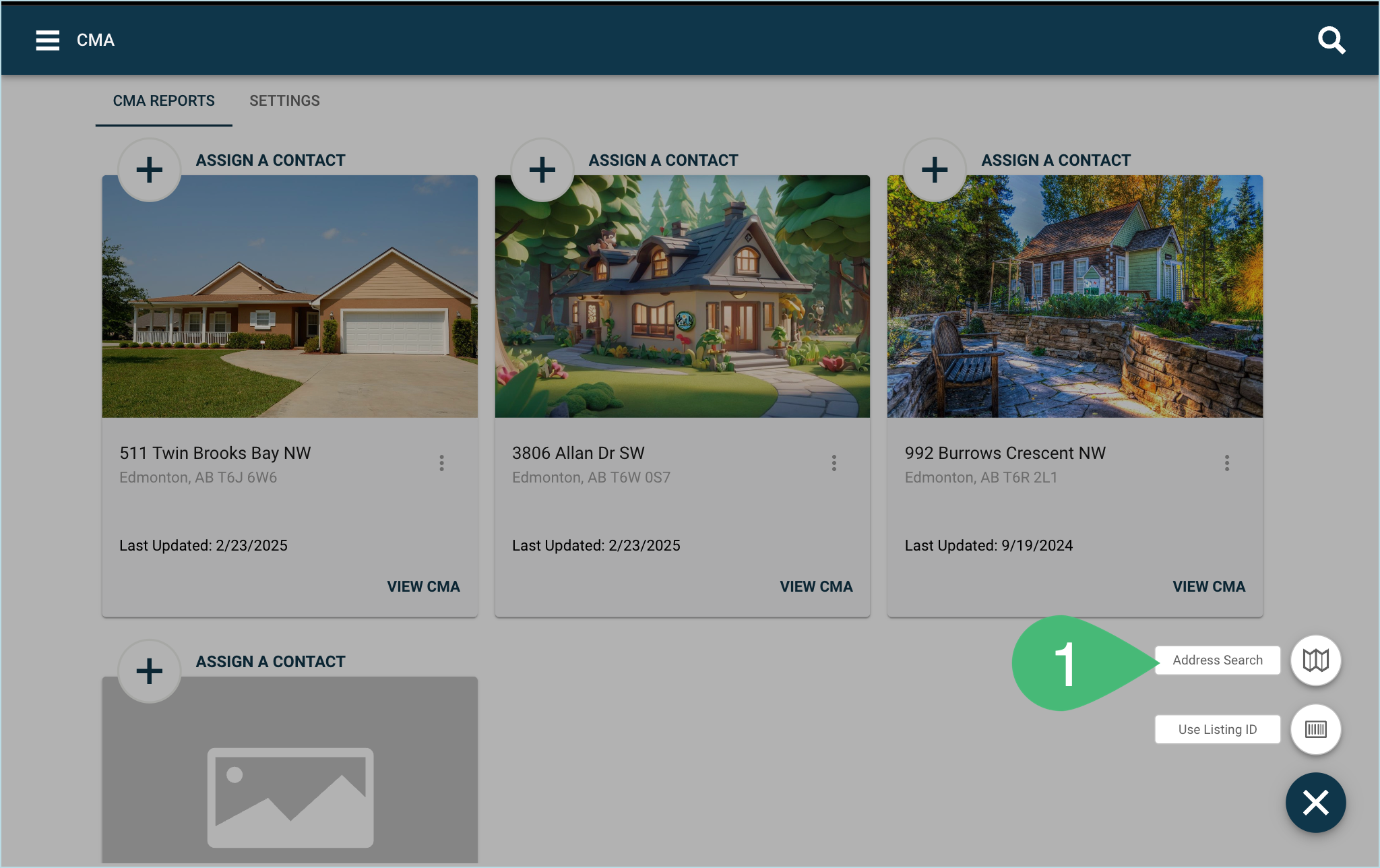Screen dimensions: 1380x868
Task: Open the 3806 Allan Dr cartoon cottage photo
Action: pyautogui.click(x=683, y=297)
